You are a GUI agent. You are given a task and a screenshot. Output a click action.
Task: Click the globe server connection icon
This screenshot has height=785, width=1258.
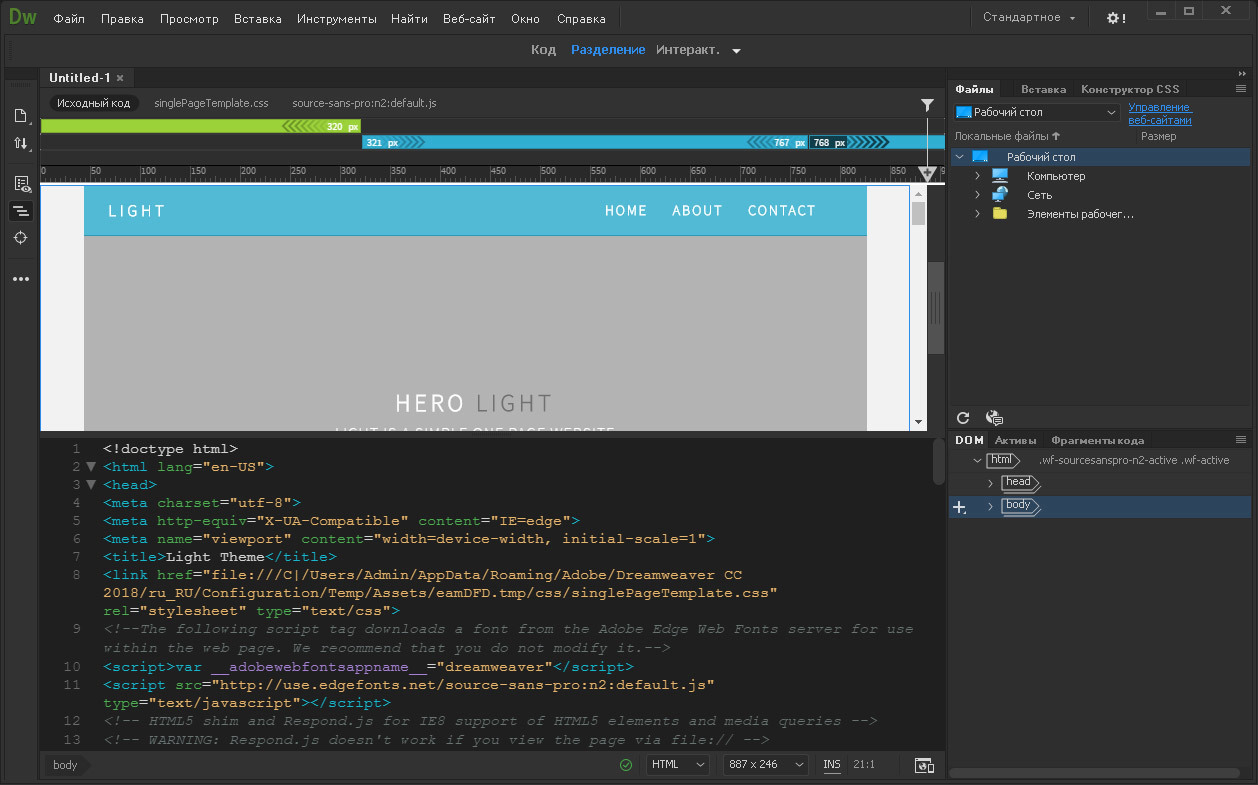coord(994,418)
